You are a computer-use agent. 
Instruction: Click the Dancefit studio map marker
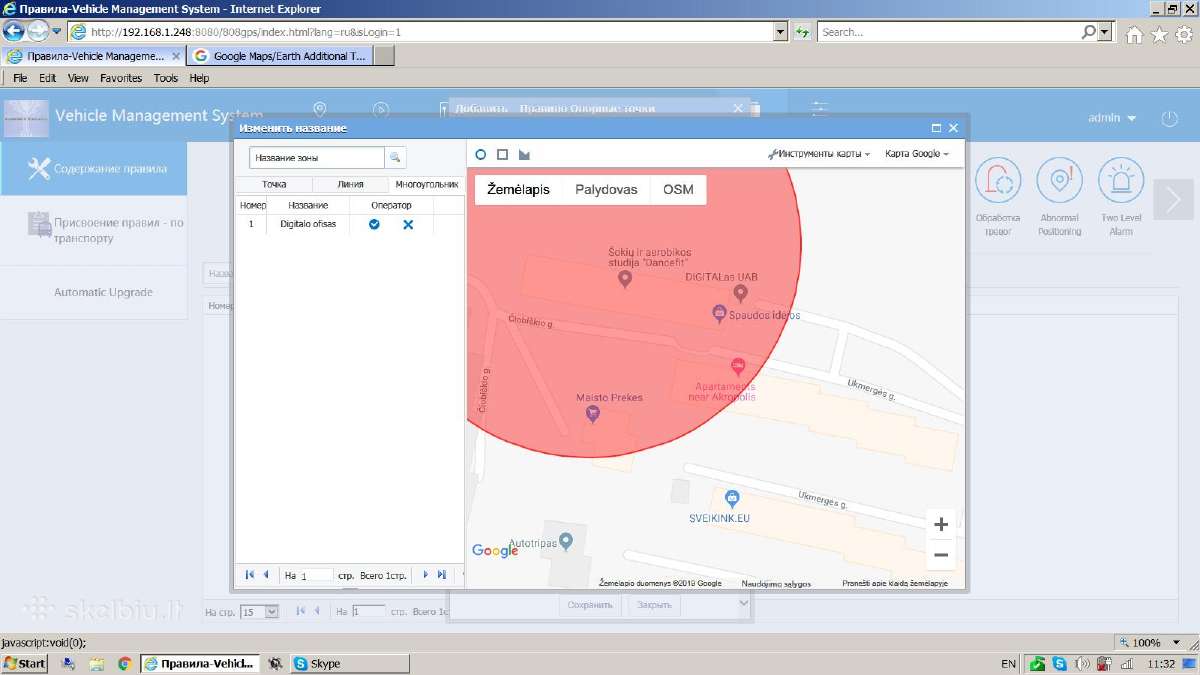pos(625,279)
